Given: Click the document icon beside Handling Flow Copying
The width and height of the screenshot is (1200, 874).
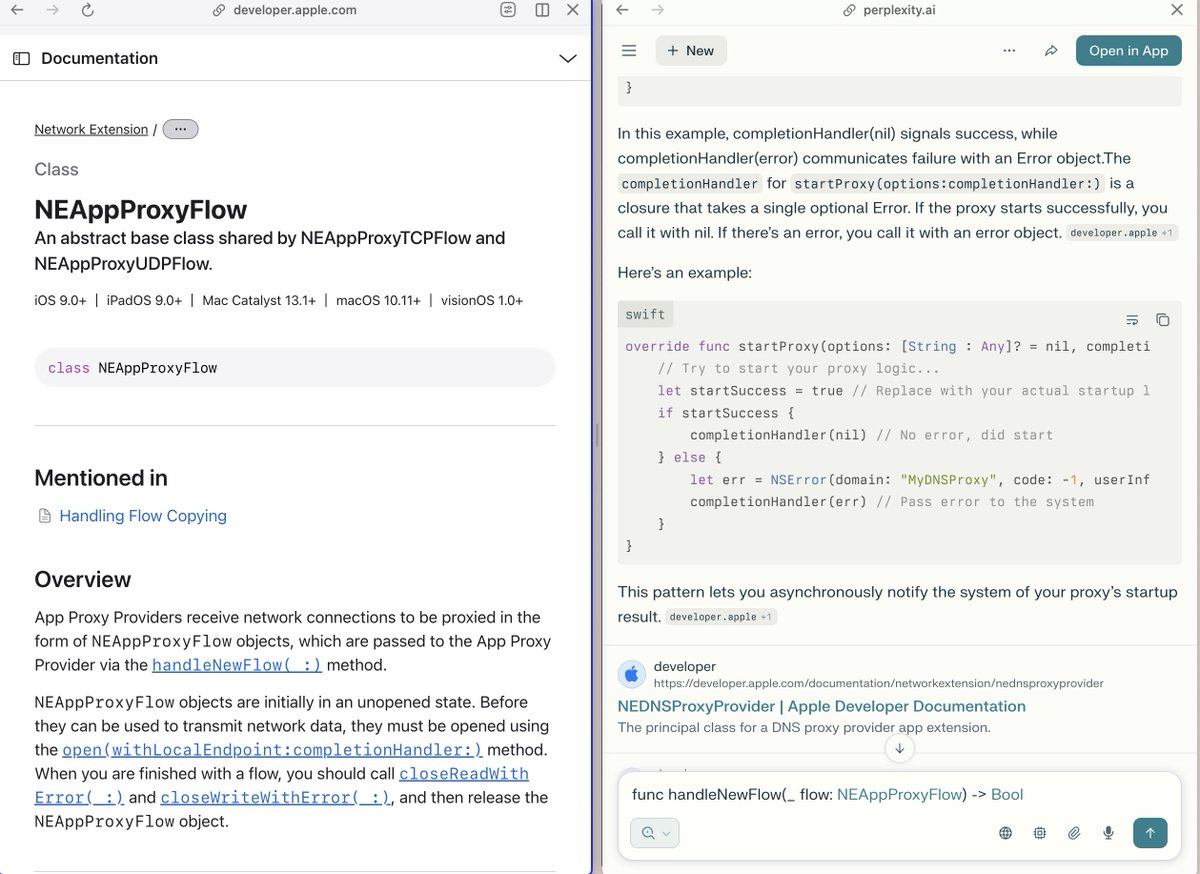Looking at the screenshot, I should click(x=44, y=516).
